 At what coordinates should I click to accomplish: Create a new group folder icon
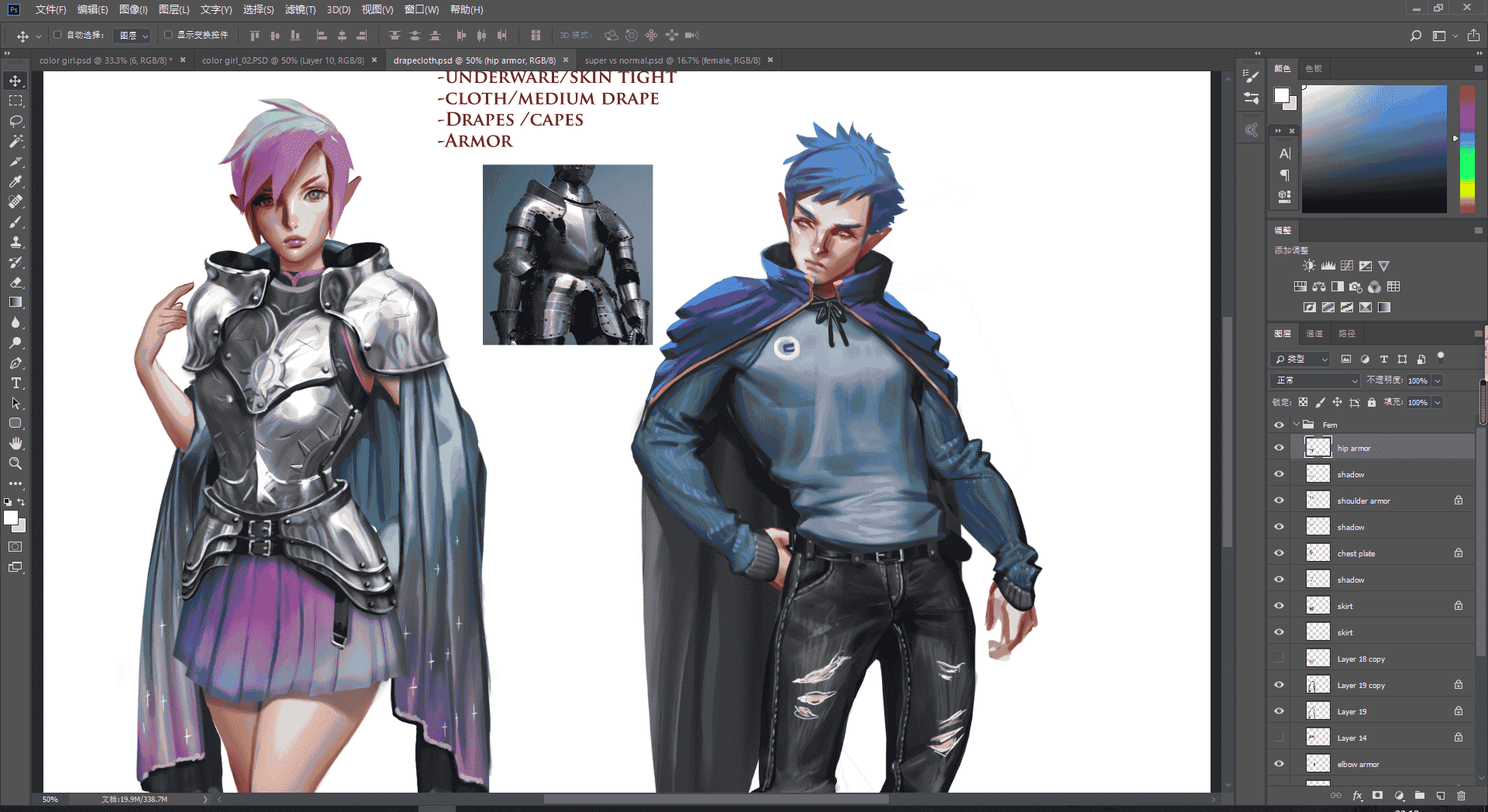pyautogui.click(x=1419, y=796)
